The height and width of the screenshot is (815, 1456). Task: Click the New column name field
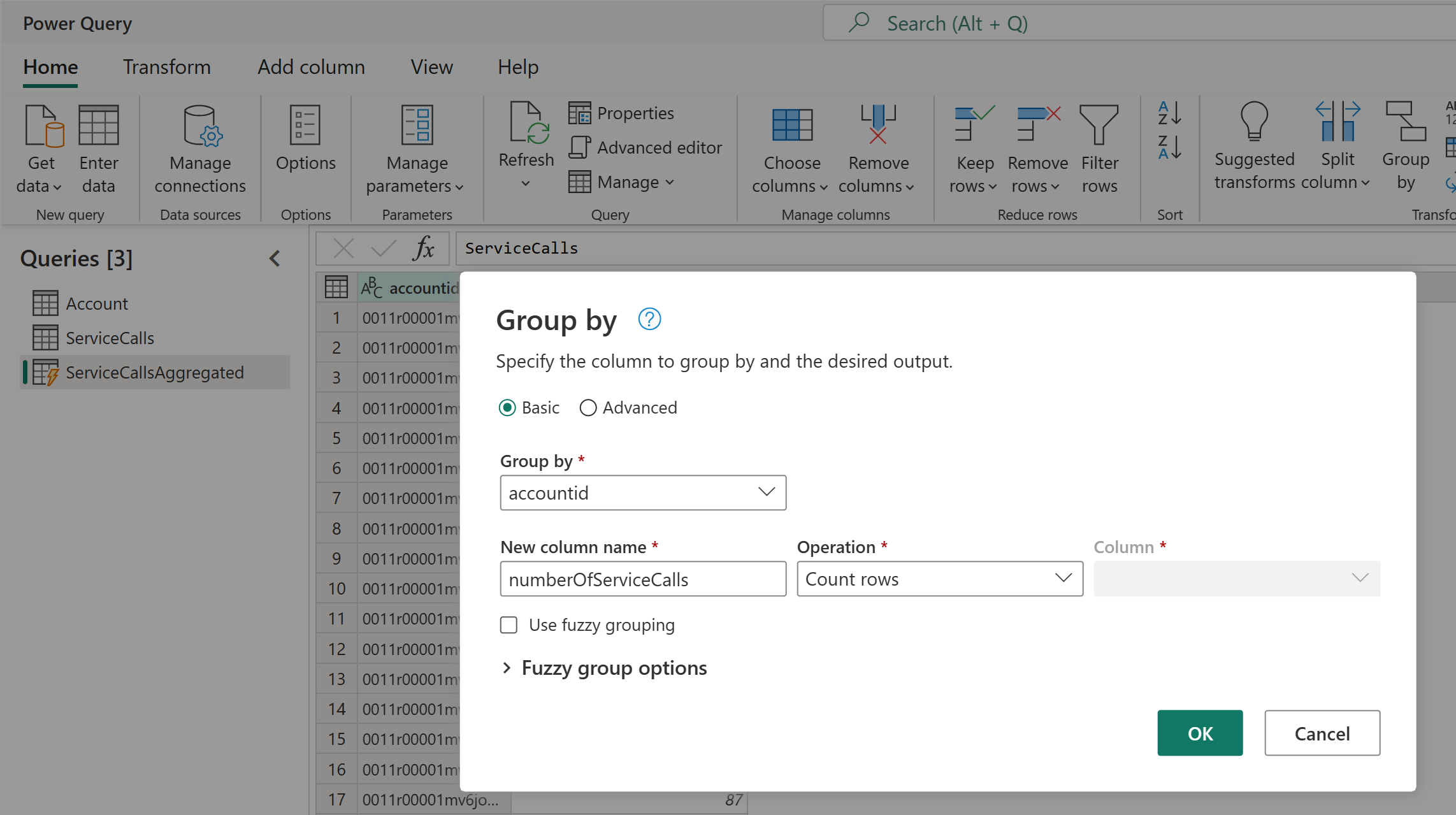click(642, 579)
